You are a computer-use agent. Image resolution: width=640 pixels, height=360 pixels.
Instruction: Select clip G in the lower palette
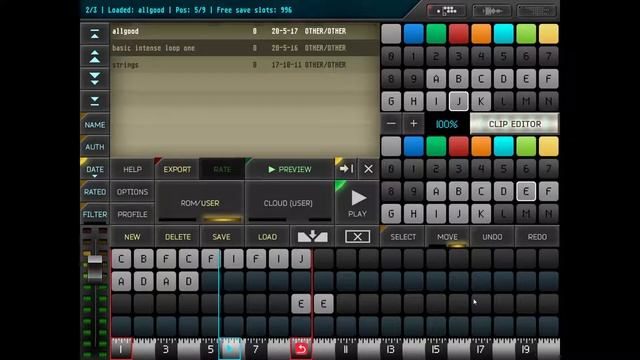391,213
